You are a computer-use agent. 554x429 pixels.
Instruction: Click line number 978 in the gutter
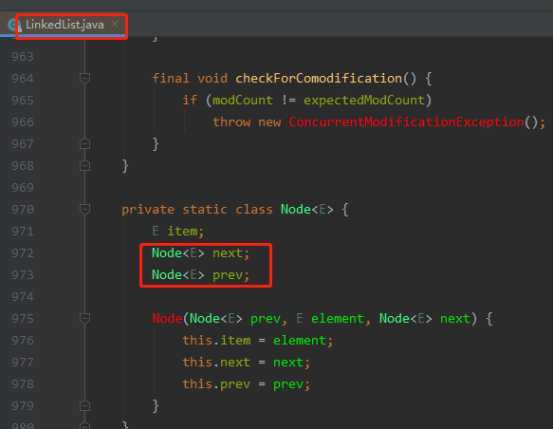[x=22, y=384]
